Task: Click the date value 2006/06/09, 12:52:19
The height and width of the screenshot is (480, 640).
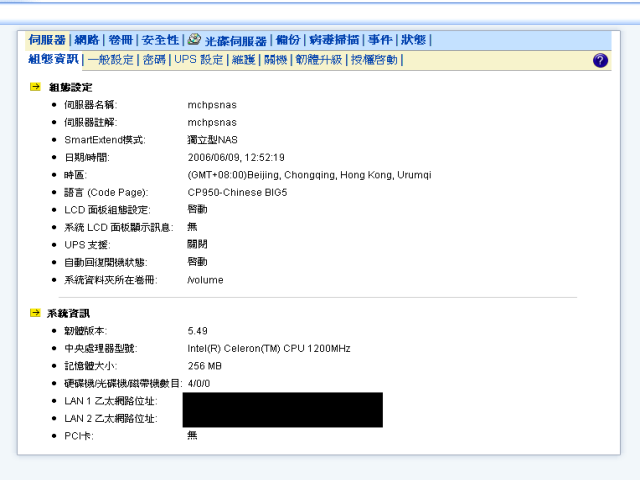Action: coord(236,158)
